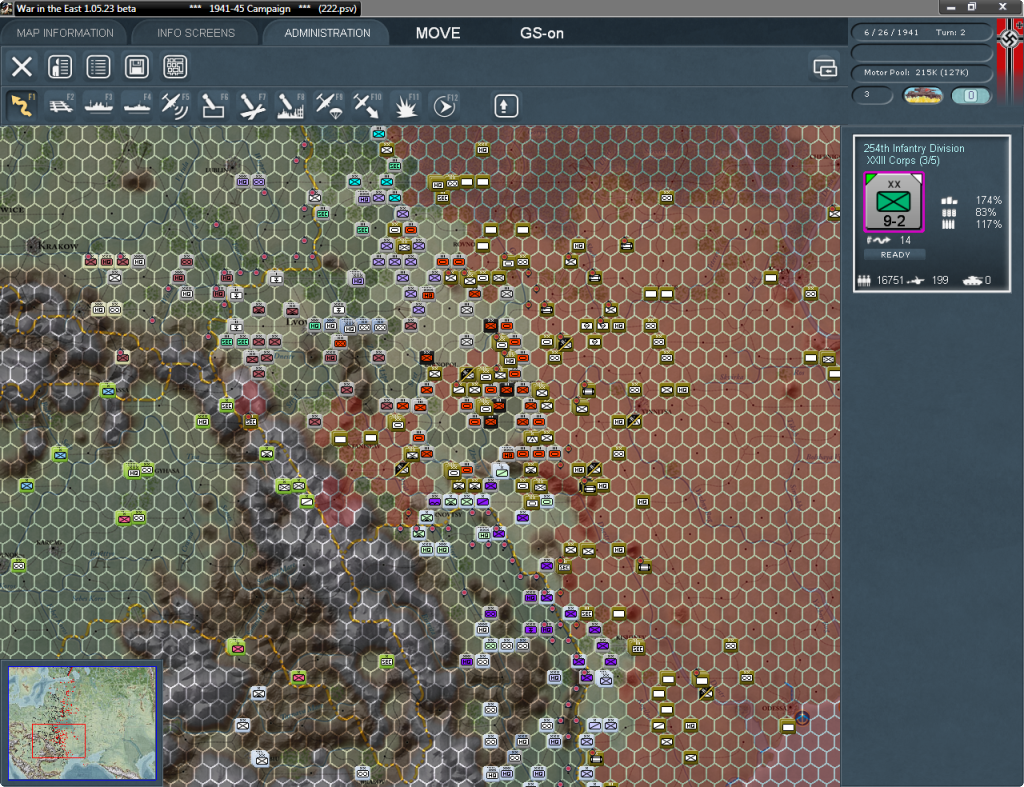Click the guns count 199

[940, 280]
